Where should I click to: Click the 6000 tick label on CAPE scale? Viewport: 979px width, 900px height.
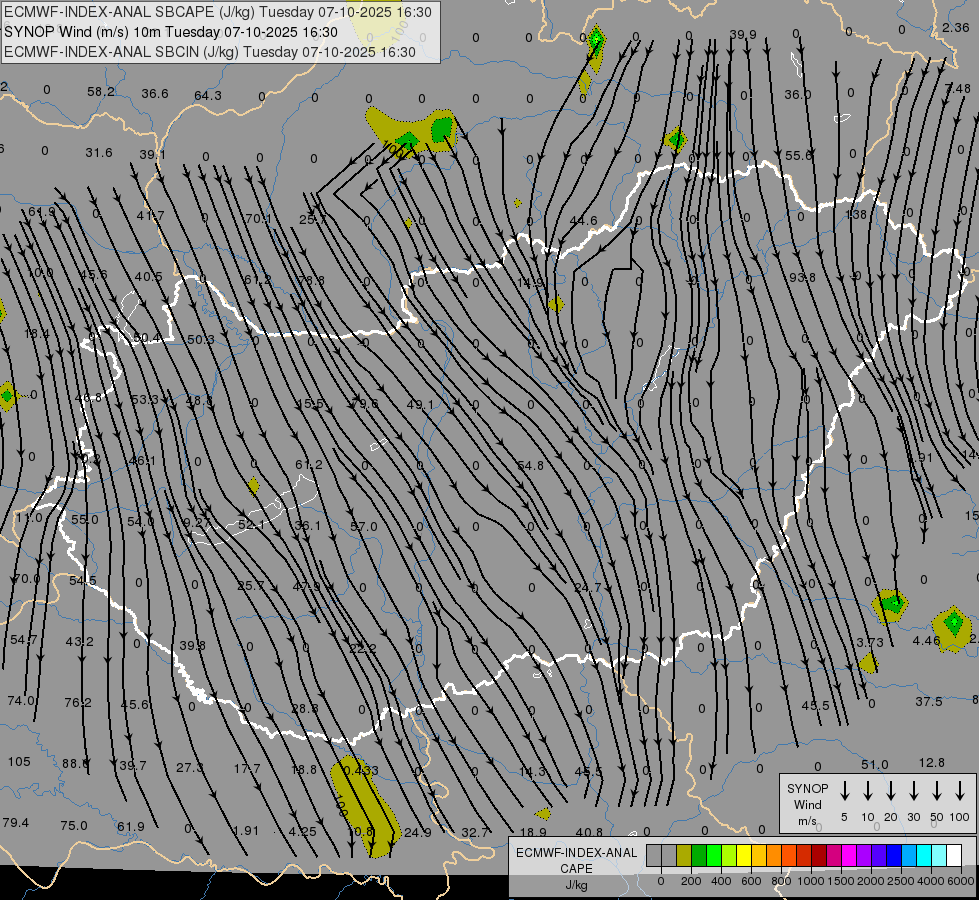[961, 881]
